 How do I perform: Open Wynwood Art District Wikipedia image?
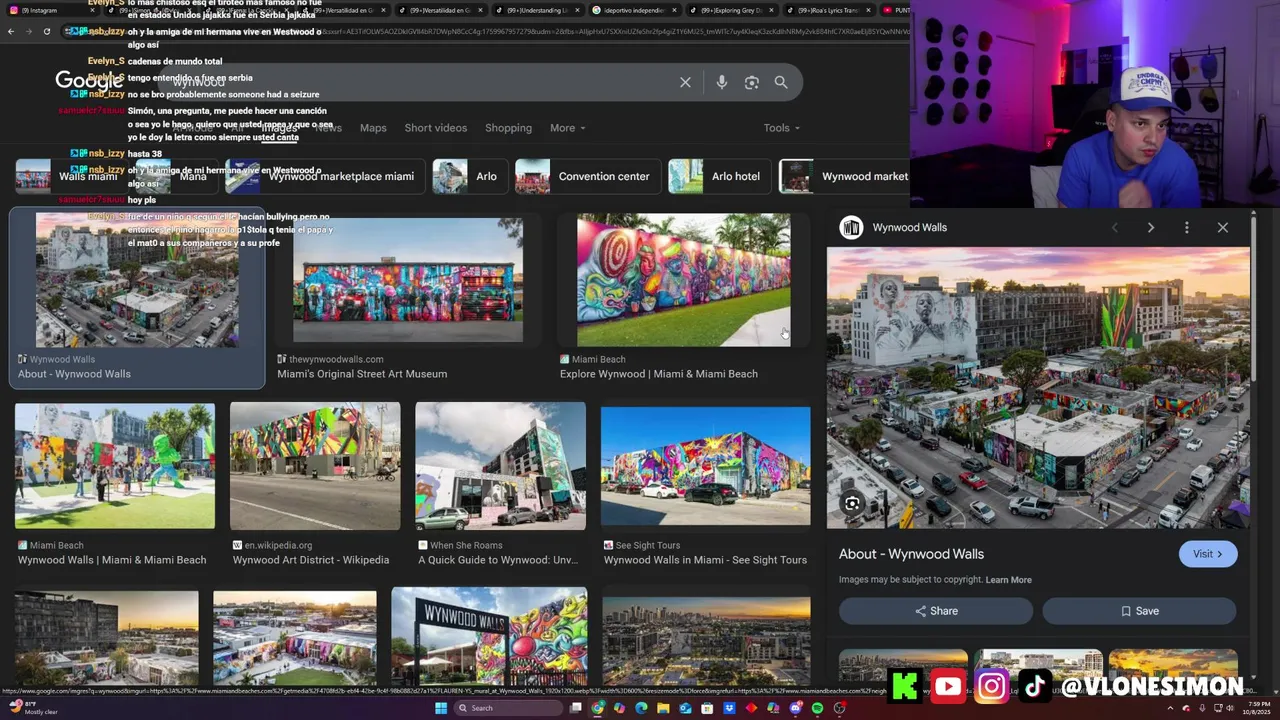tap(315, 466)
